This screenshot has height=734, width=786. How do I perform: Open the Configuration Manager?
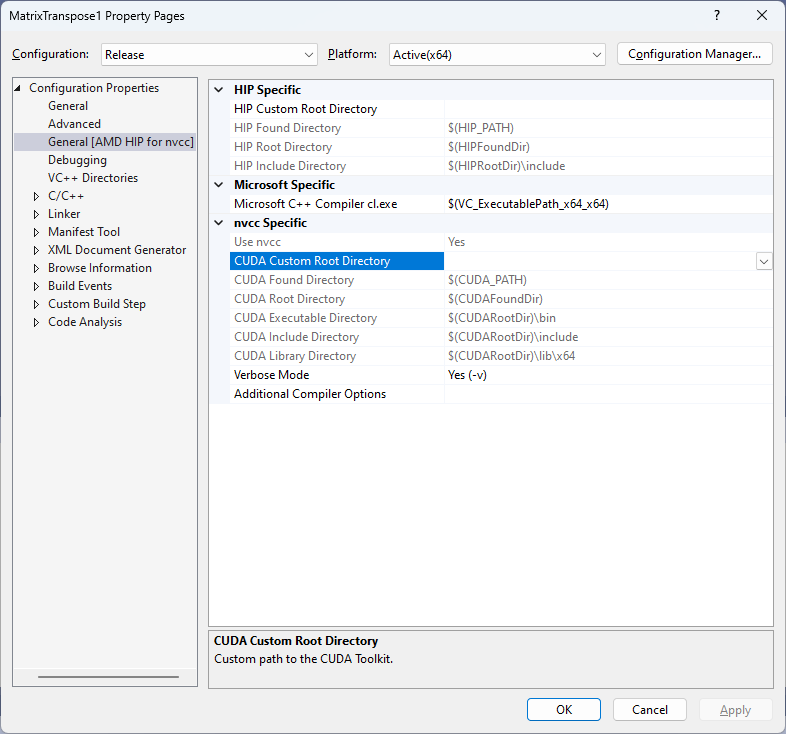pos(694,54)
